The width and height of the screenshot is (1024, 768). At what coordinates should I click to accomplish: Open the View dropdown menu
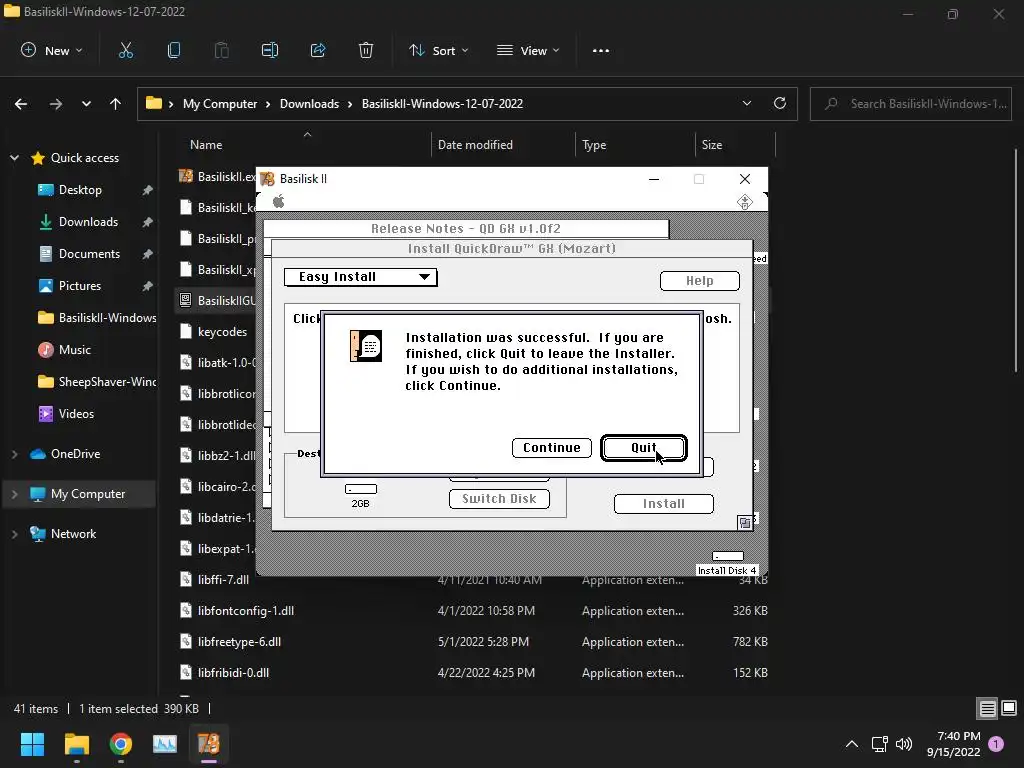point(528,50)
